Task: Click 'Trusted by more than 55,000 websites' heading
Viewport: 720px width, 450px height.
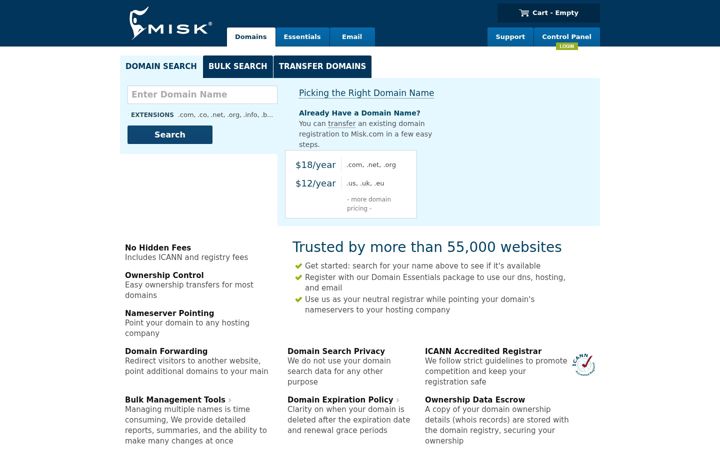Action: [427, 247]
